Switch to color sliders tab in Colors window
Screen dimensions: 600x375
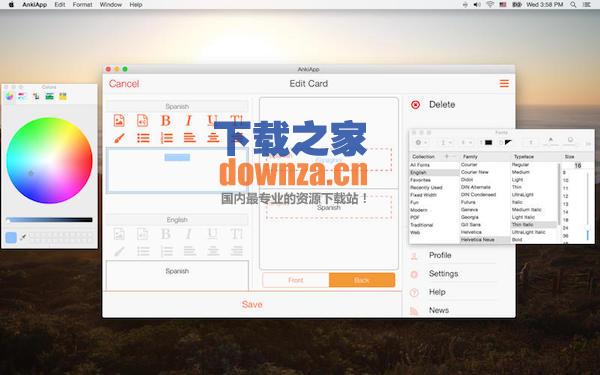point(22,96)
